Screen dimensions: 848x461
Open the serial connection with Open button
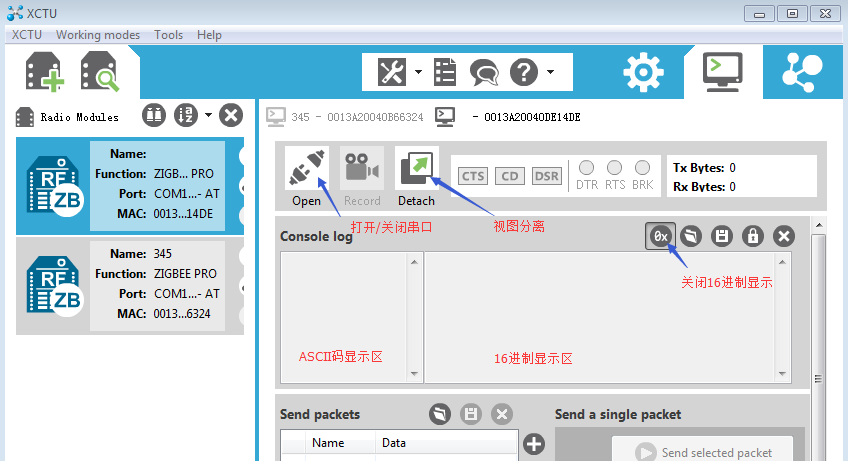tap(307, 177)
